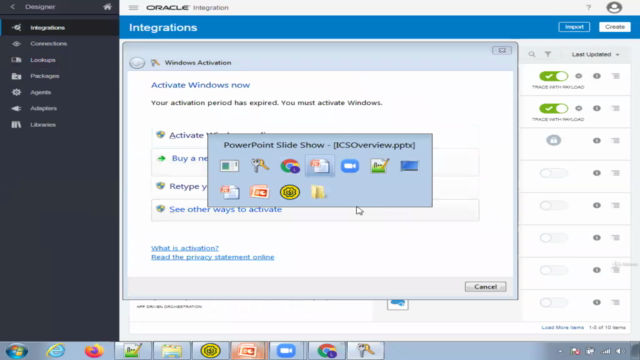Open the actions menu of first integration row
Screen dimensions: 640x360
pyautogui.click(x=616, y=76)
